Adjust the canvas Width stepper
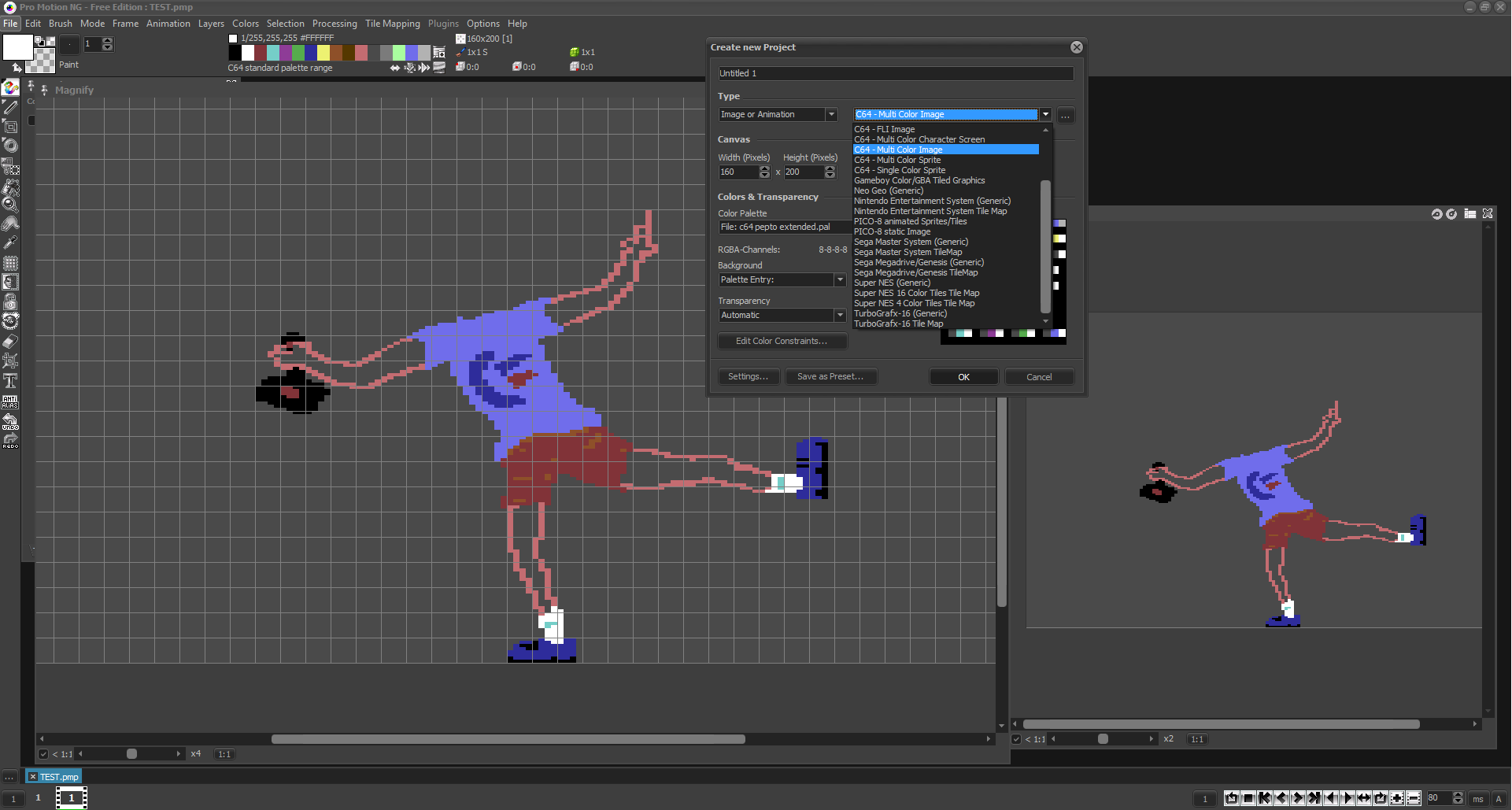Screen dimensions: 1512x810 click(x=764, y=172)
